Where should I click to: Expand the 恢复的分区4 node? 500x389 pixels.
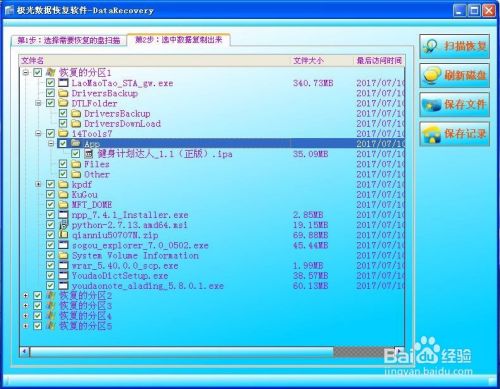(26, 316)
